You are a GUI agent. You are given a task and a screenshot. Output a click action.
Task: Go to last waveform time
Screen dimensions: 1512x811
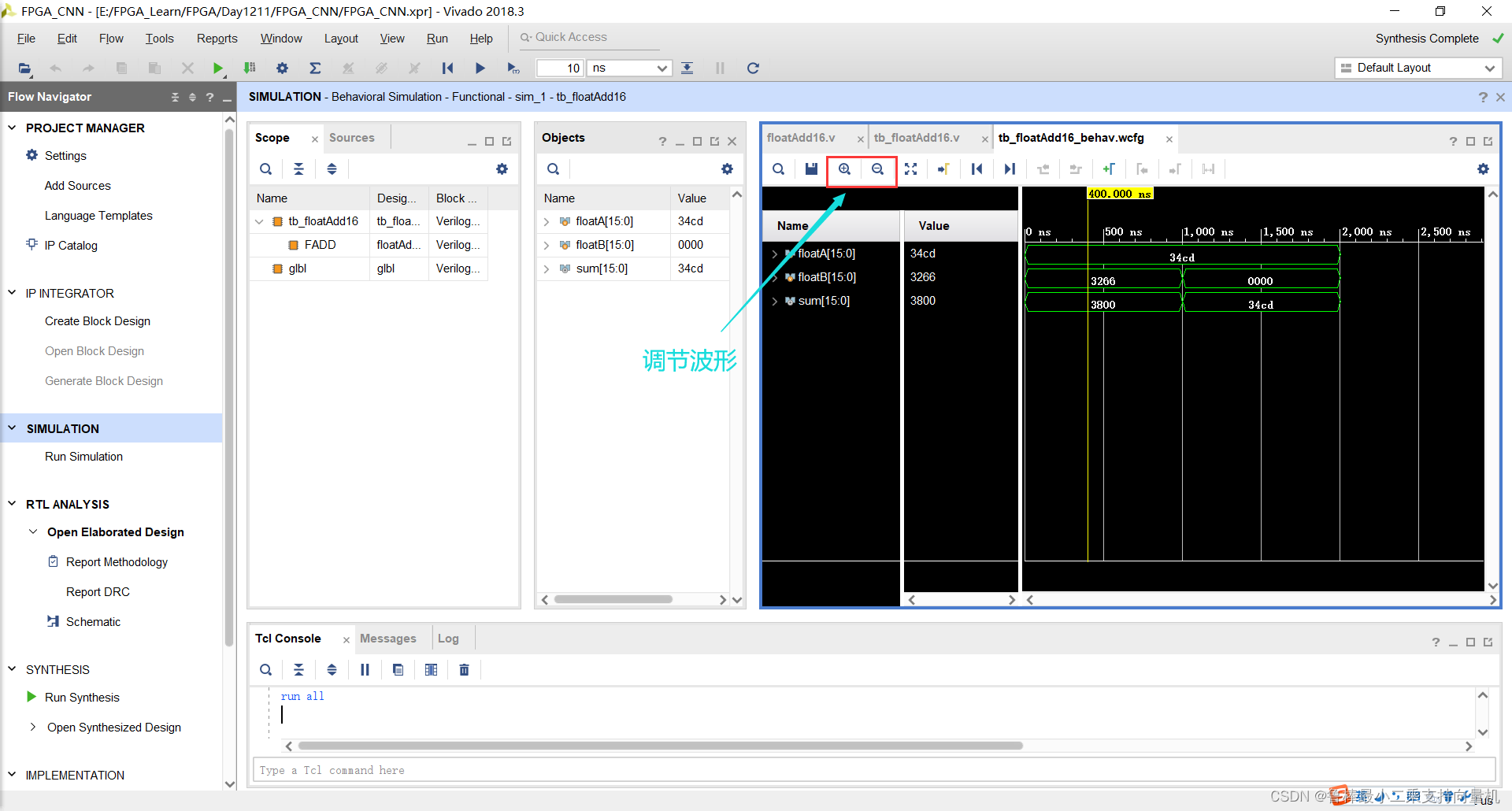1010,169
